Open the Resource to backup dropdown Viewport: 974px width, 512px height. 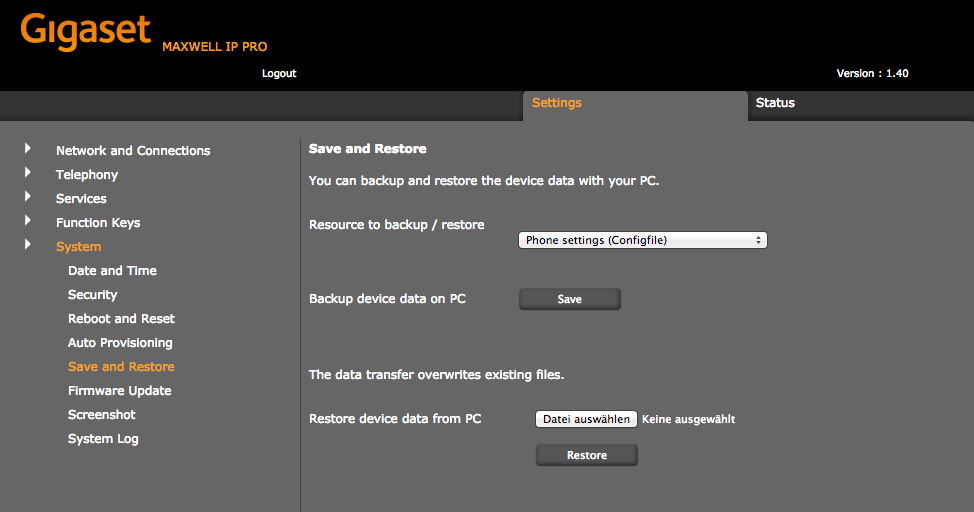643,240
